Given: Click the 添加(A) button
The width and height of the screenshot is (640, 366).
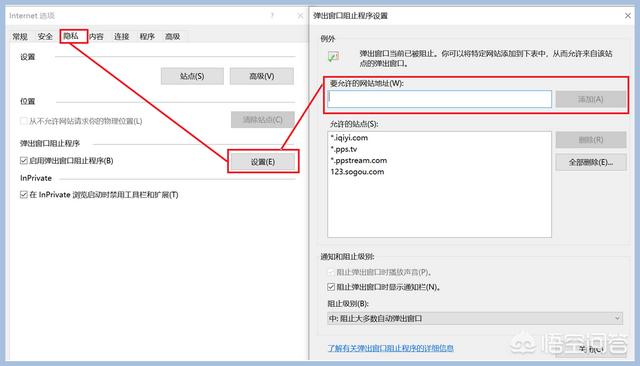Looking at the screenshot, I should click(x=591, y=99).
